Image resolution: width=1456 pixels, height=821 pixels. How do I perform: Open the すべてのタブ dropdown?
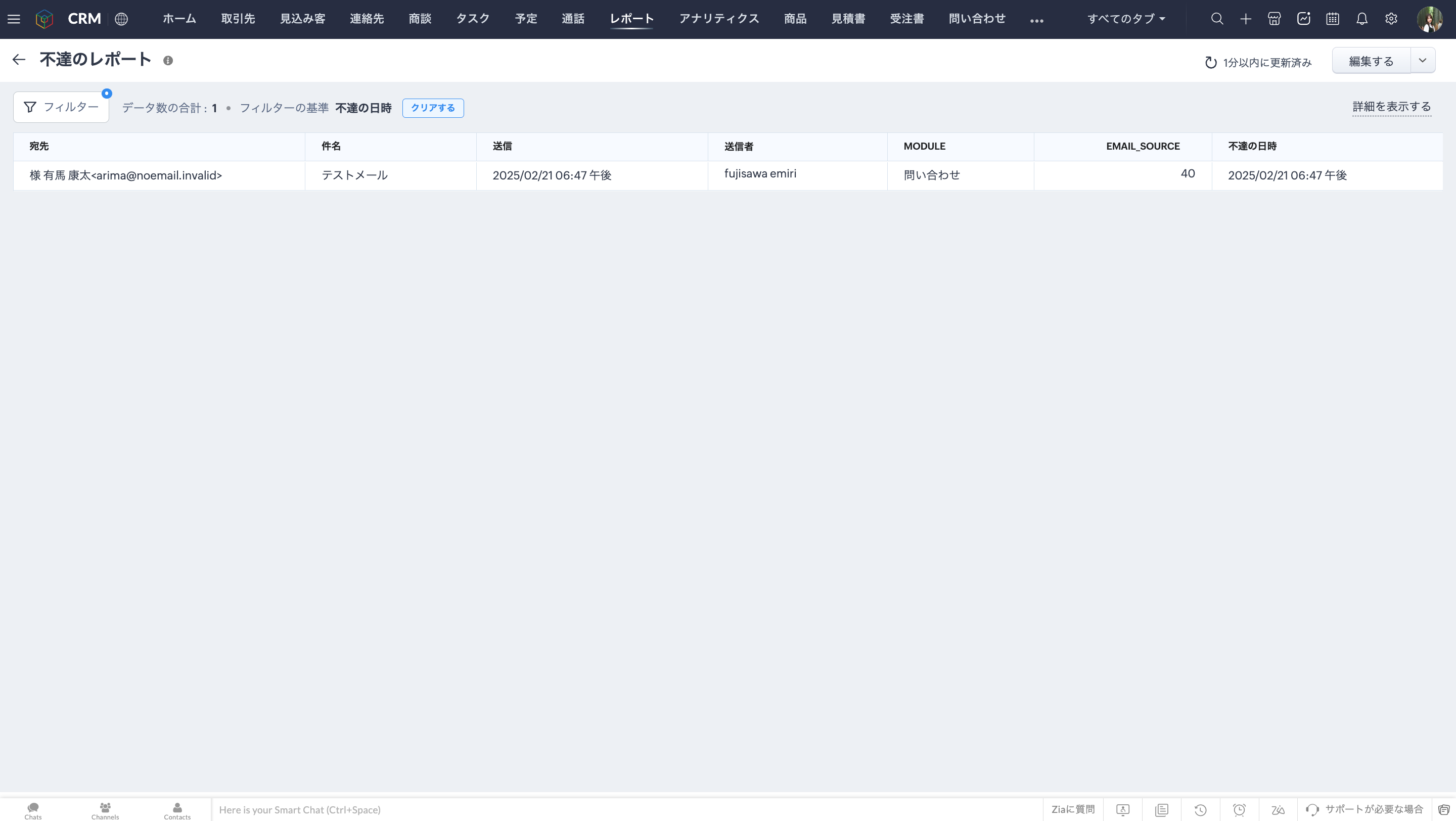[x=1125, y=19]
